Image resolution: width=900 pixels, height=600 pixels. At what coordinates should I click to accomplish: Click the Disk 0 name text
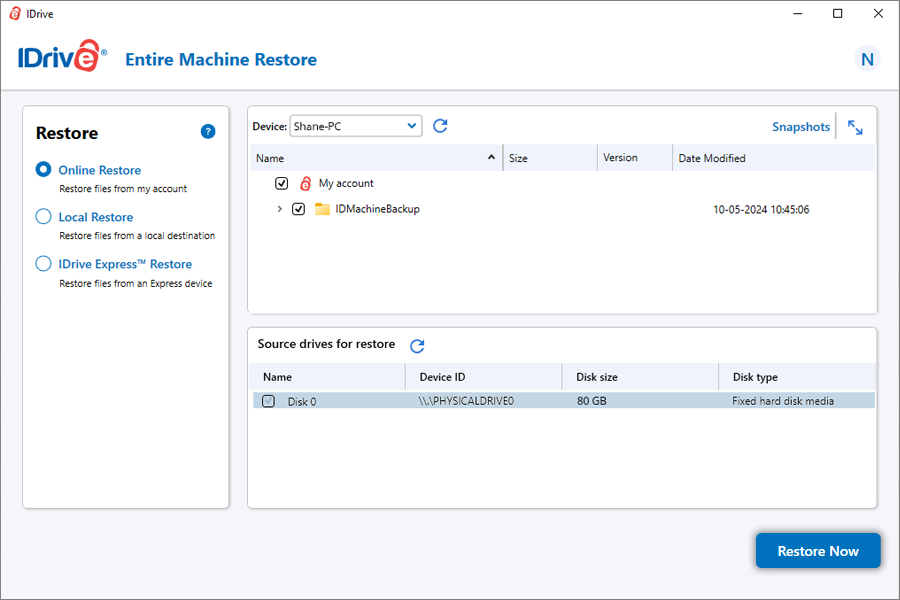(x=302, y=401)
